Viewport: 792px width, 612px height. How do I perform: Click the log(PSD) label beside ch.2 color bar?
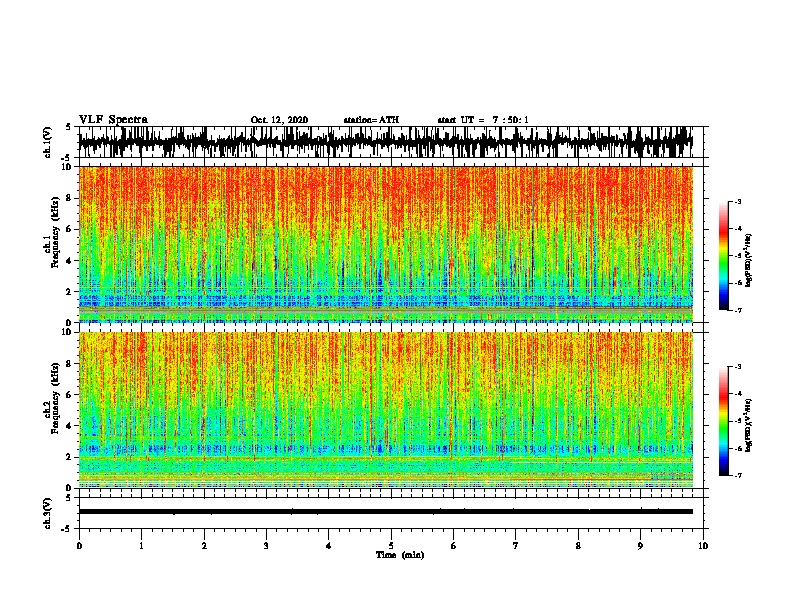749,426
